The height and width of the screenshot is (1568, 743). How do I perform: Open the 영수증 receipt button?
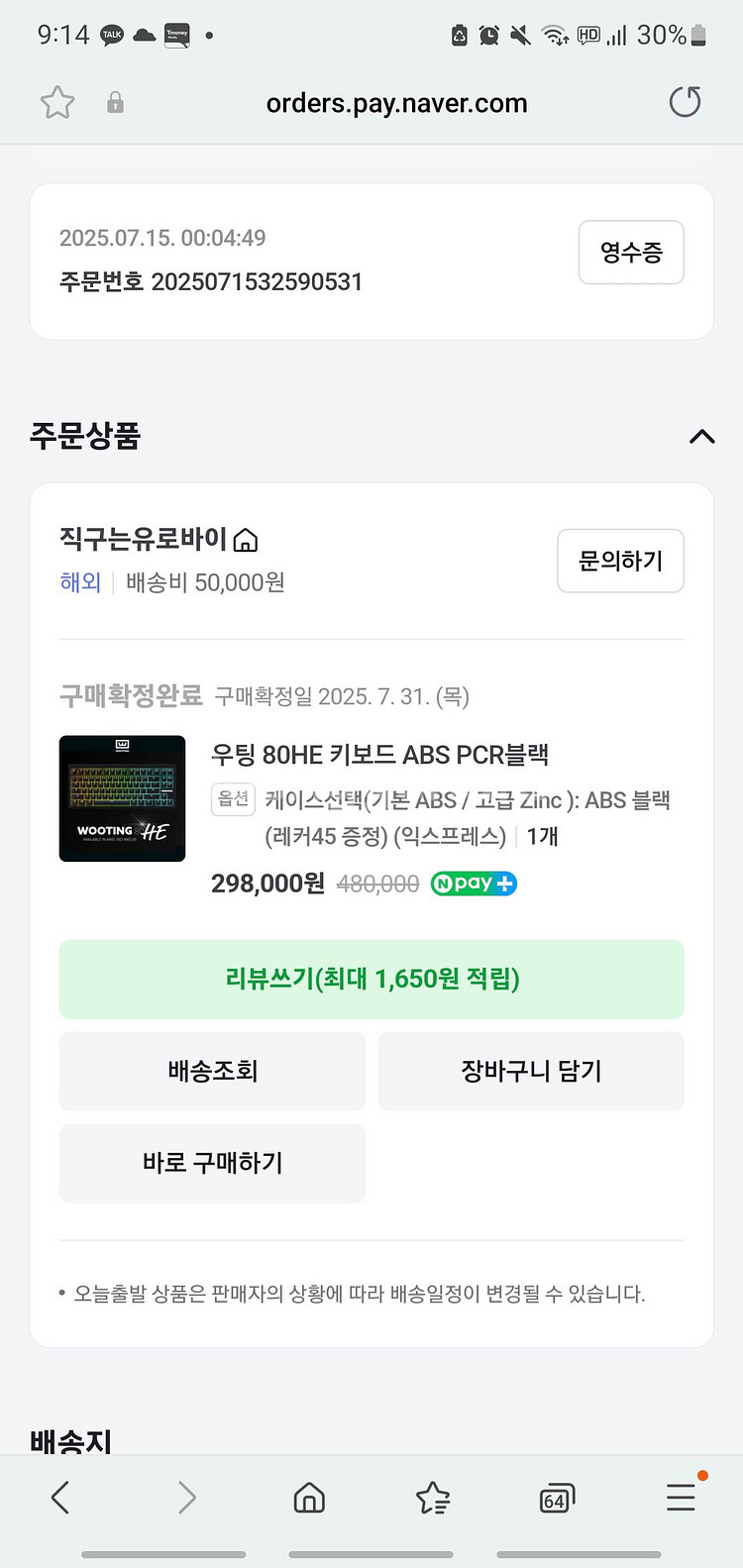click(631, 253)
